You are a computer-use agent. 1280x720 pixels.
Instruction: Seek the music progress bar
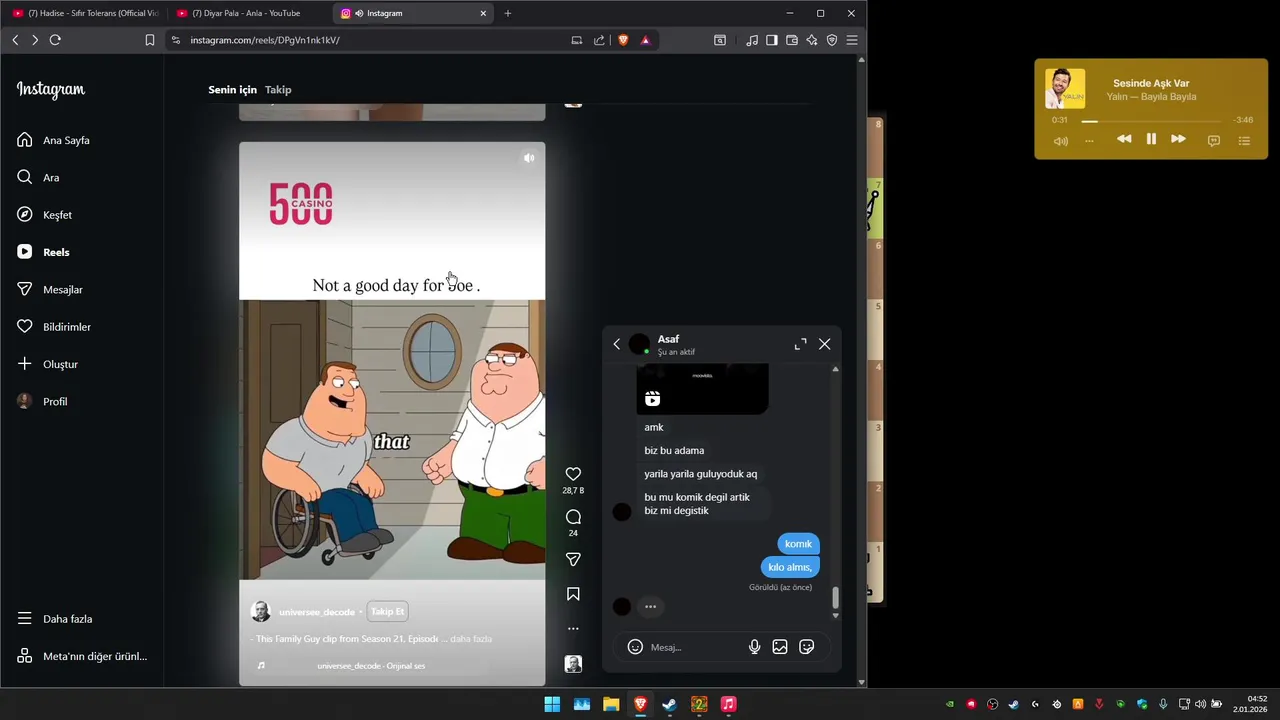[1151, 121]
